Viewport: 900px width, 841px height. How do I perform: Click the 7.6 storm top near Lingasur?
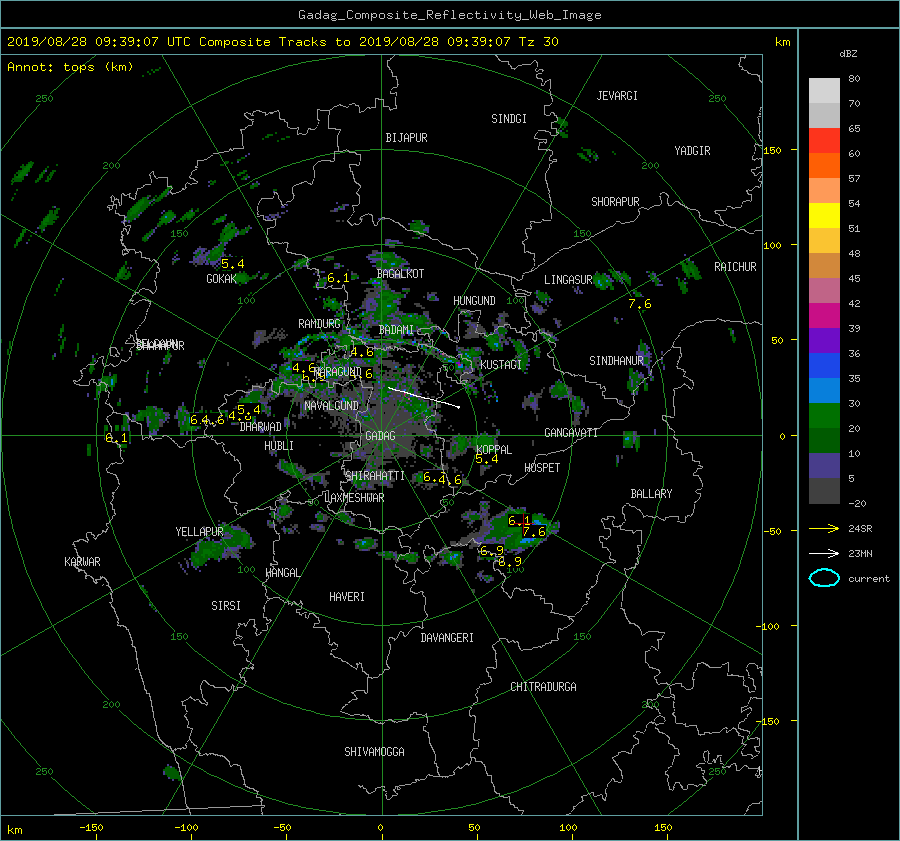tap(639, 304)
